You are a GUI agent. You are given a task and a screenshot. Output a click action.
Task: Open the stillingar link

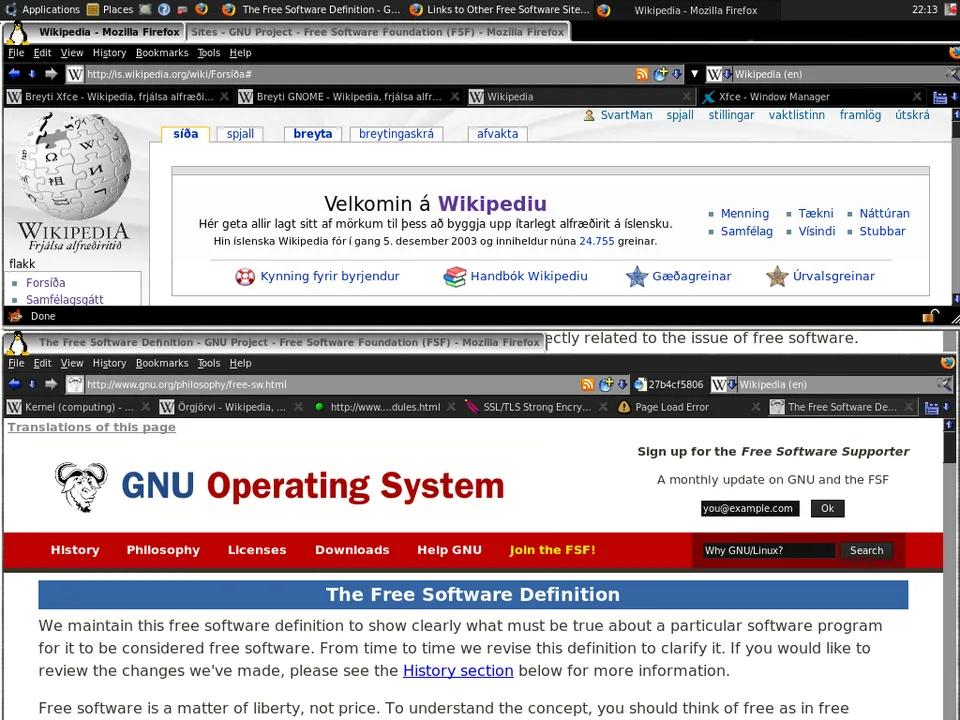[731, 115]
